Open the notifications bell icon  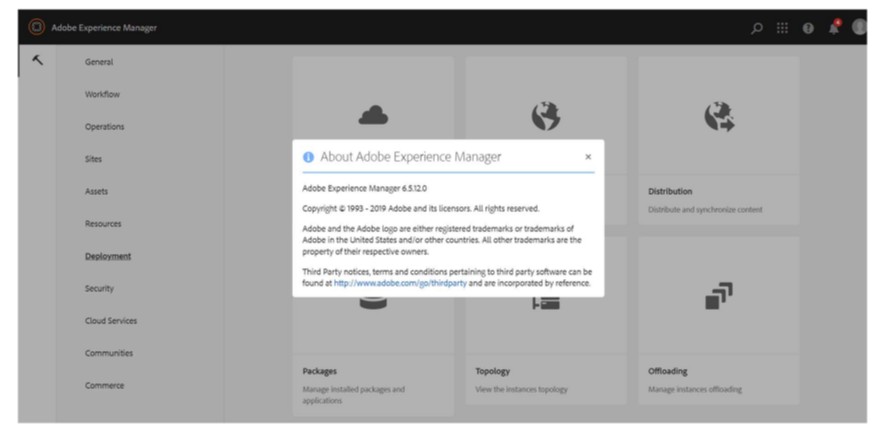coord(834,27)
